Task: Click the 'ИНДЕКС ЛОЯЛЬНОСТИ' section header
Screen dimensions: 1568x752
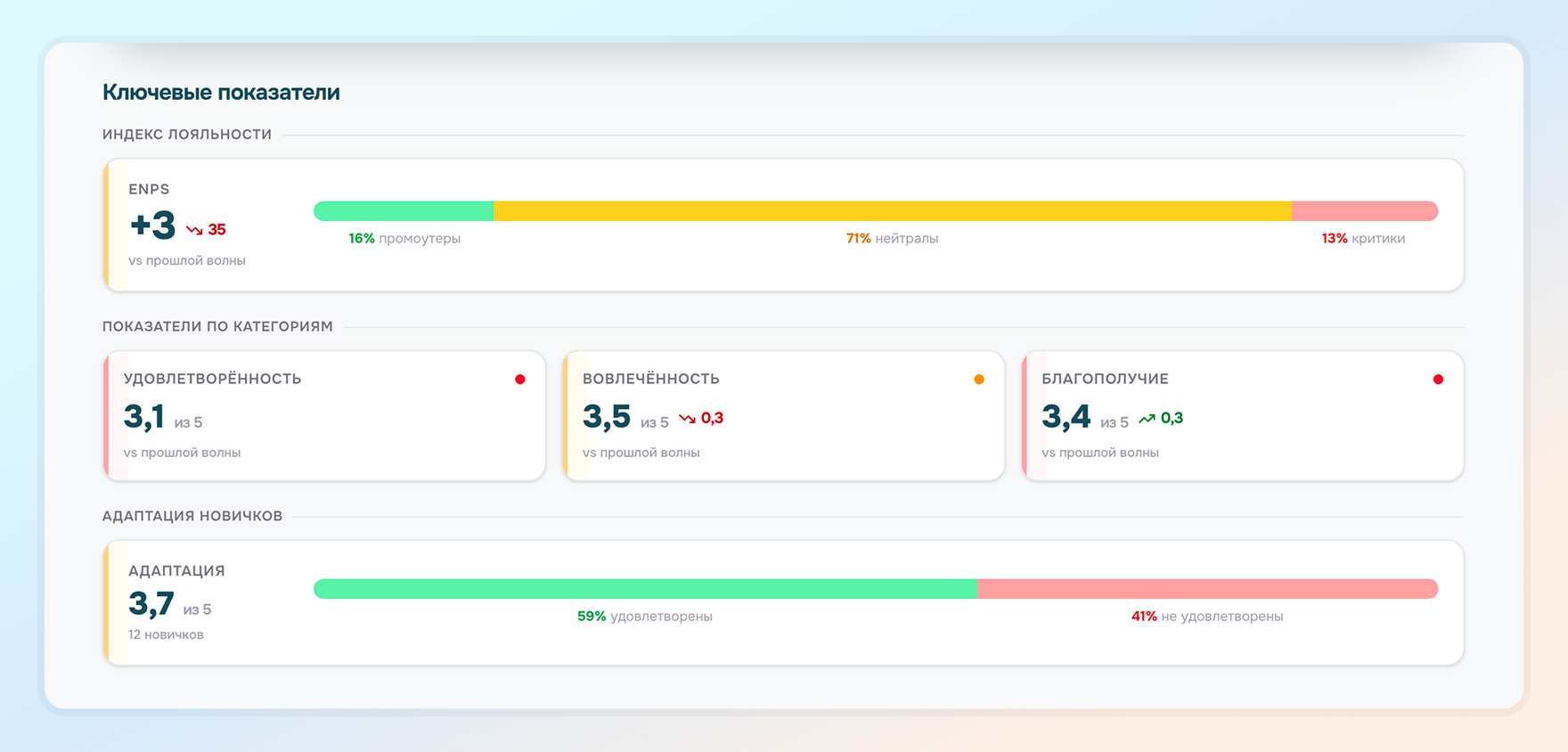Action: point(187,135)
